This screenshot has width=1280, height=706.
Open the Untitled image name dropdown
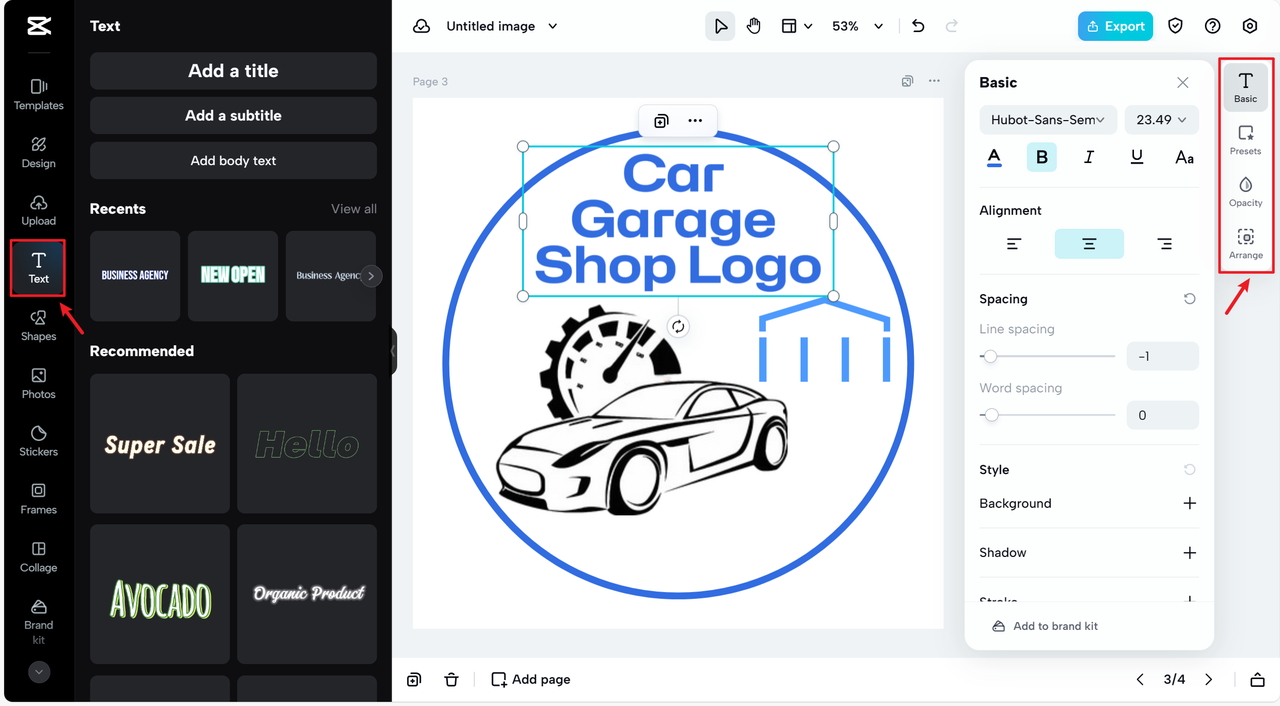click(x=502, y=26)
